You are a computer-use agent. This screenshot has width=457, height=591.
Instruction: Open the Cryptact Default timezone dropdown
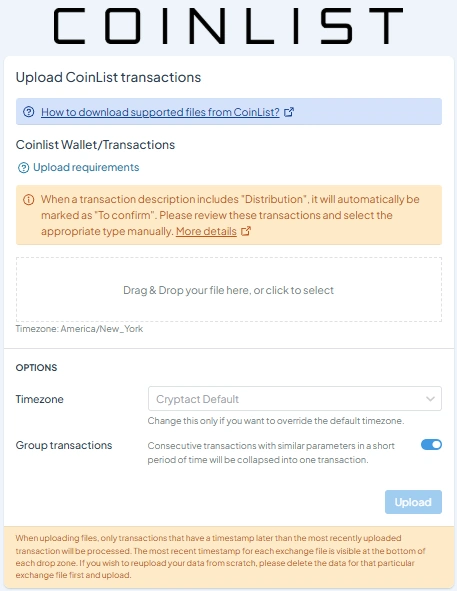(295, 399)
